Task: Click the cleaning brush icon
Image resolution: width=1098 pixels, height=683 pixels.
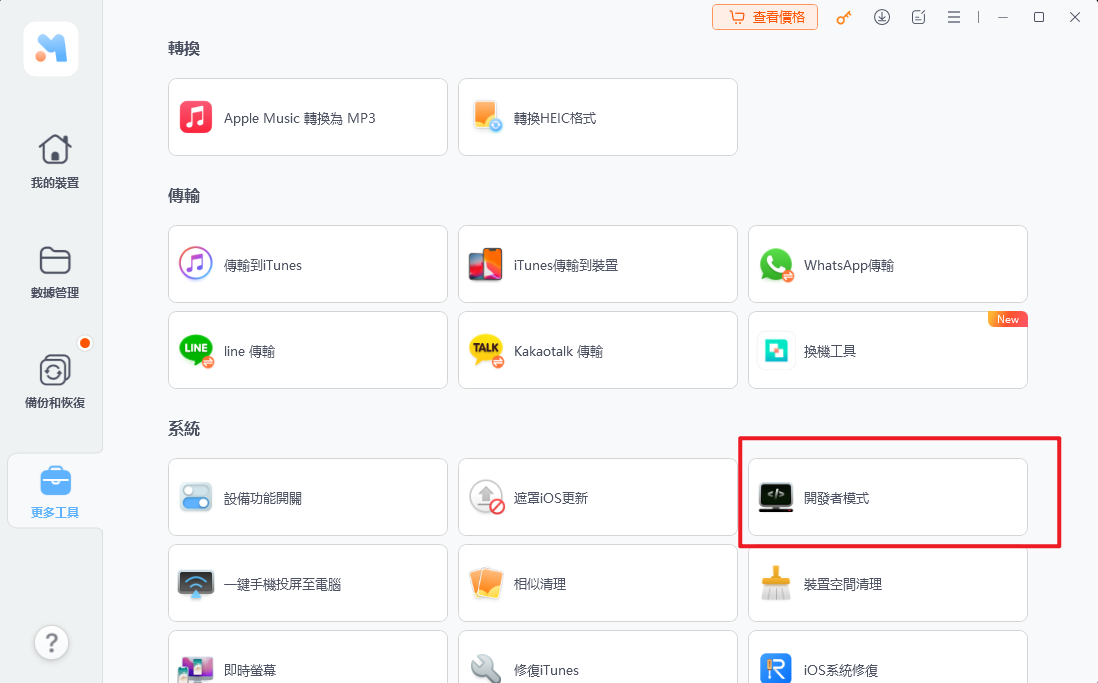Action: (x=776, y=584)
